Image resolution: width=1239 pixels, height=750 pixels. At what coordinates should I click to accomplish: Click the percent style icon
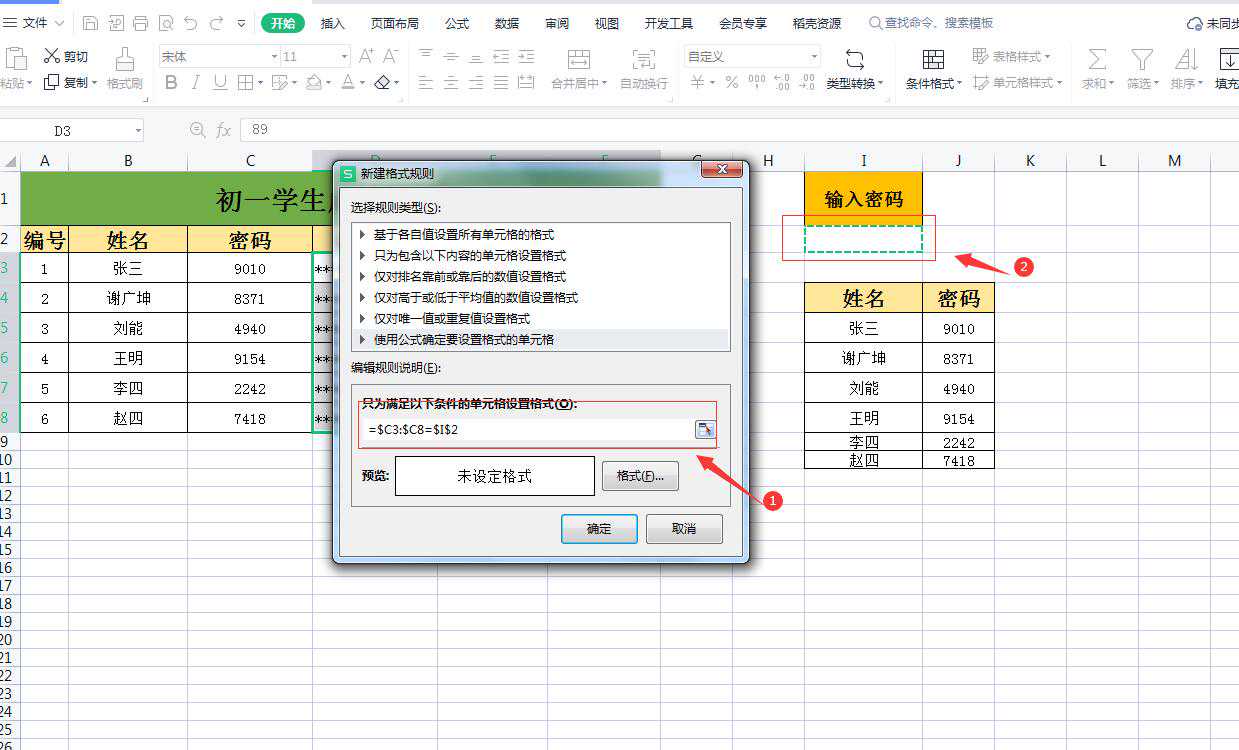[x=731, y=83]
